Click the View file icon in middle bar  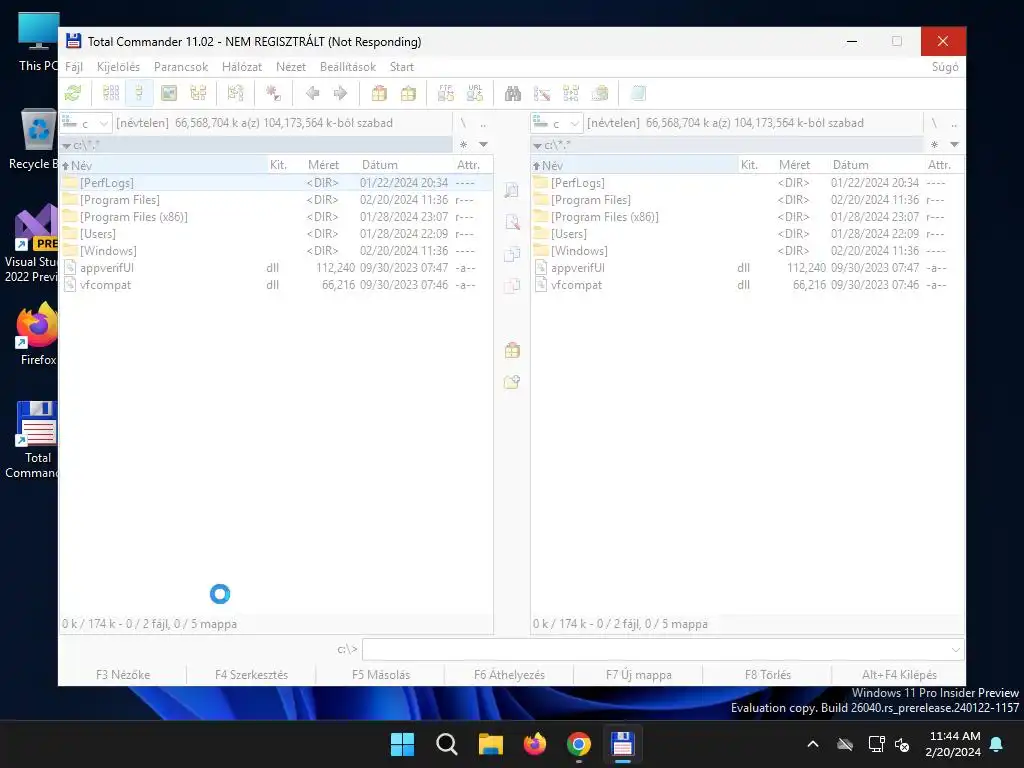click(x=512, y=190)
